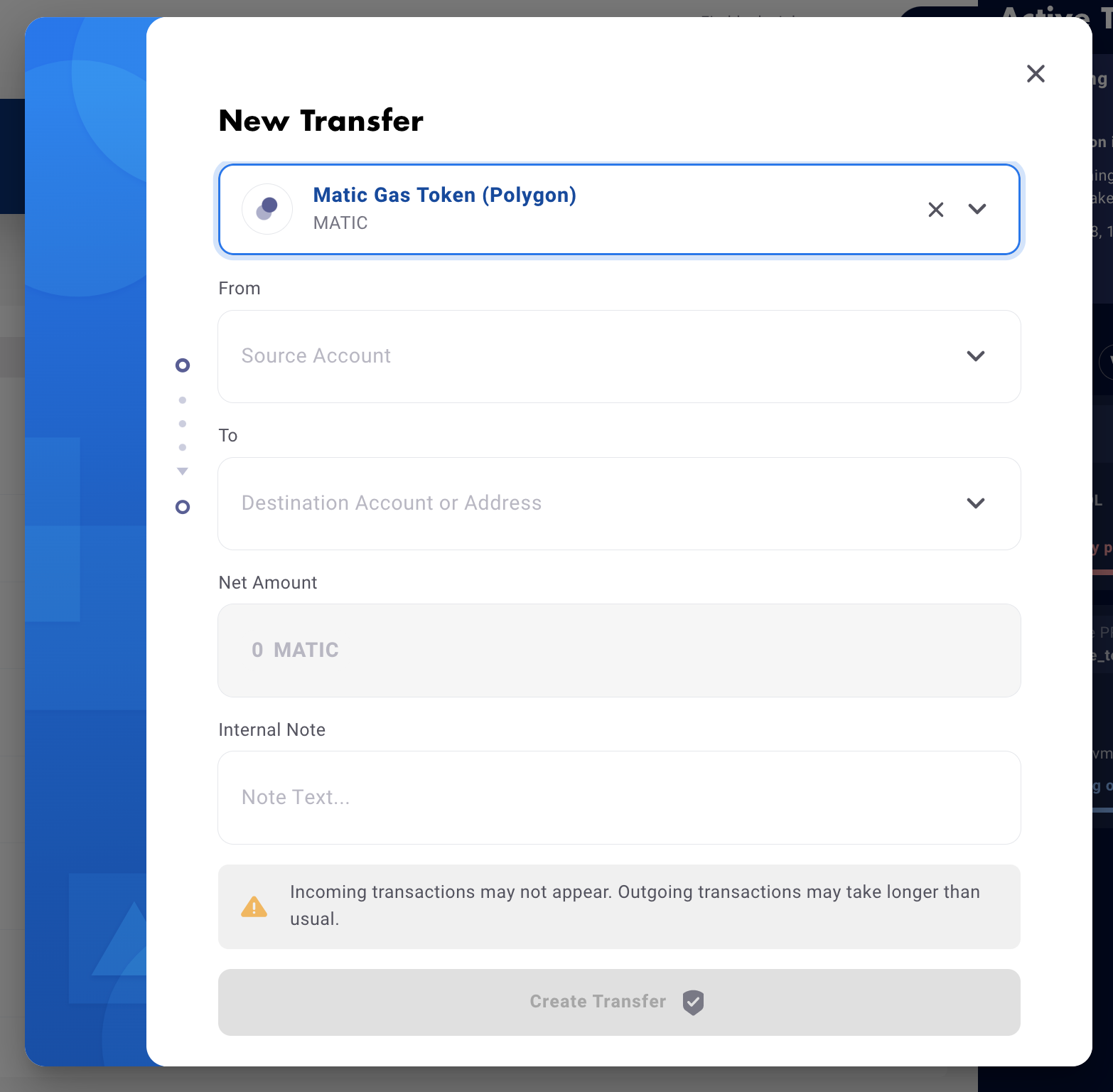Click the Internal Note text field
Image resolution: width=1113 pixels, height=1092 pixels.
click(x=619, y=798)
